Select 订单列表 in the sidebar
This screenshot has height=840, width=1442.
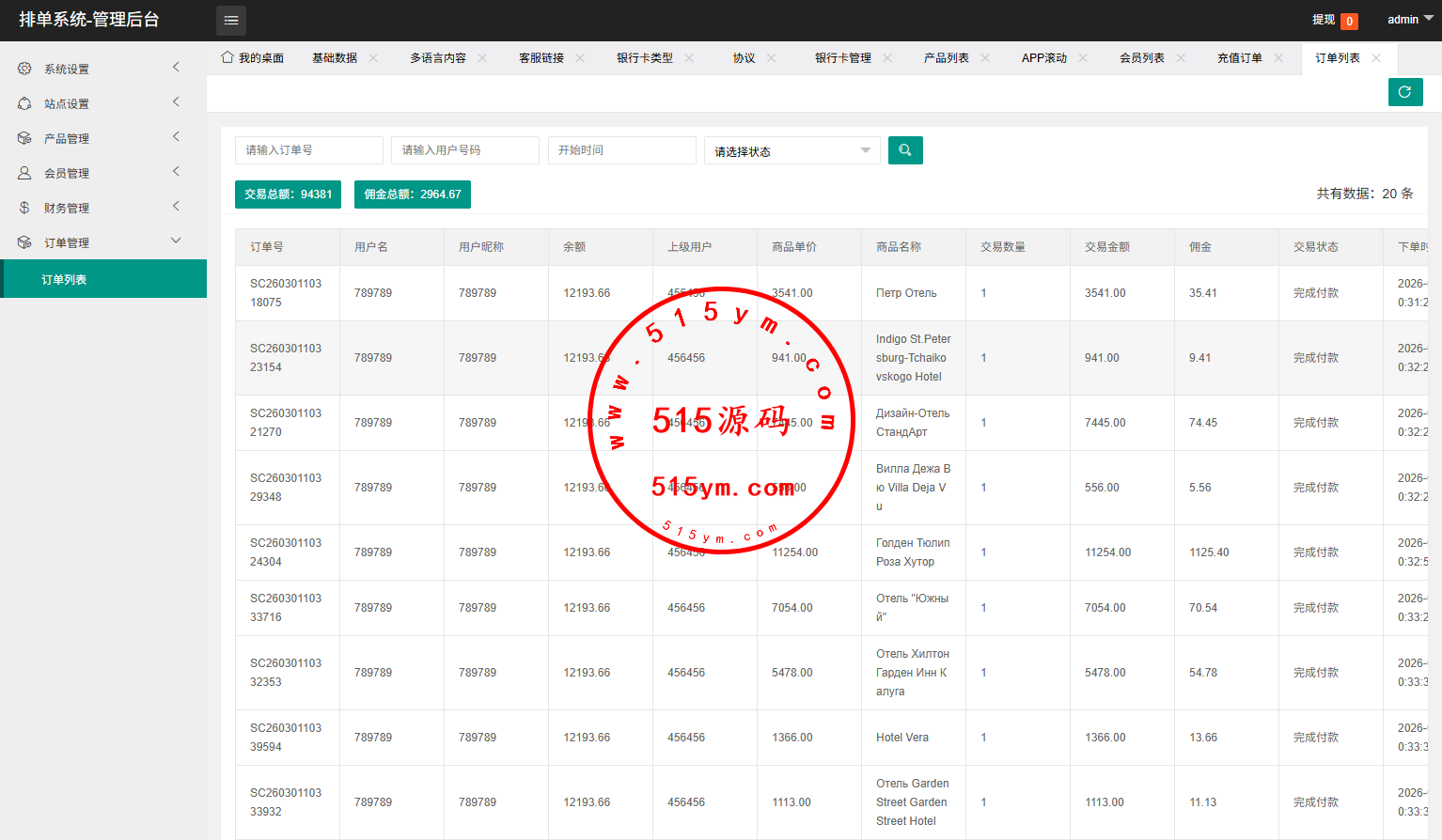click(x=64, y=280)
